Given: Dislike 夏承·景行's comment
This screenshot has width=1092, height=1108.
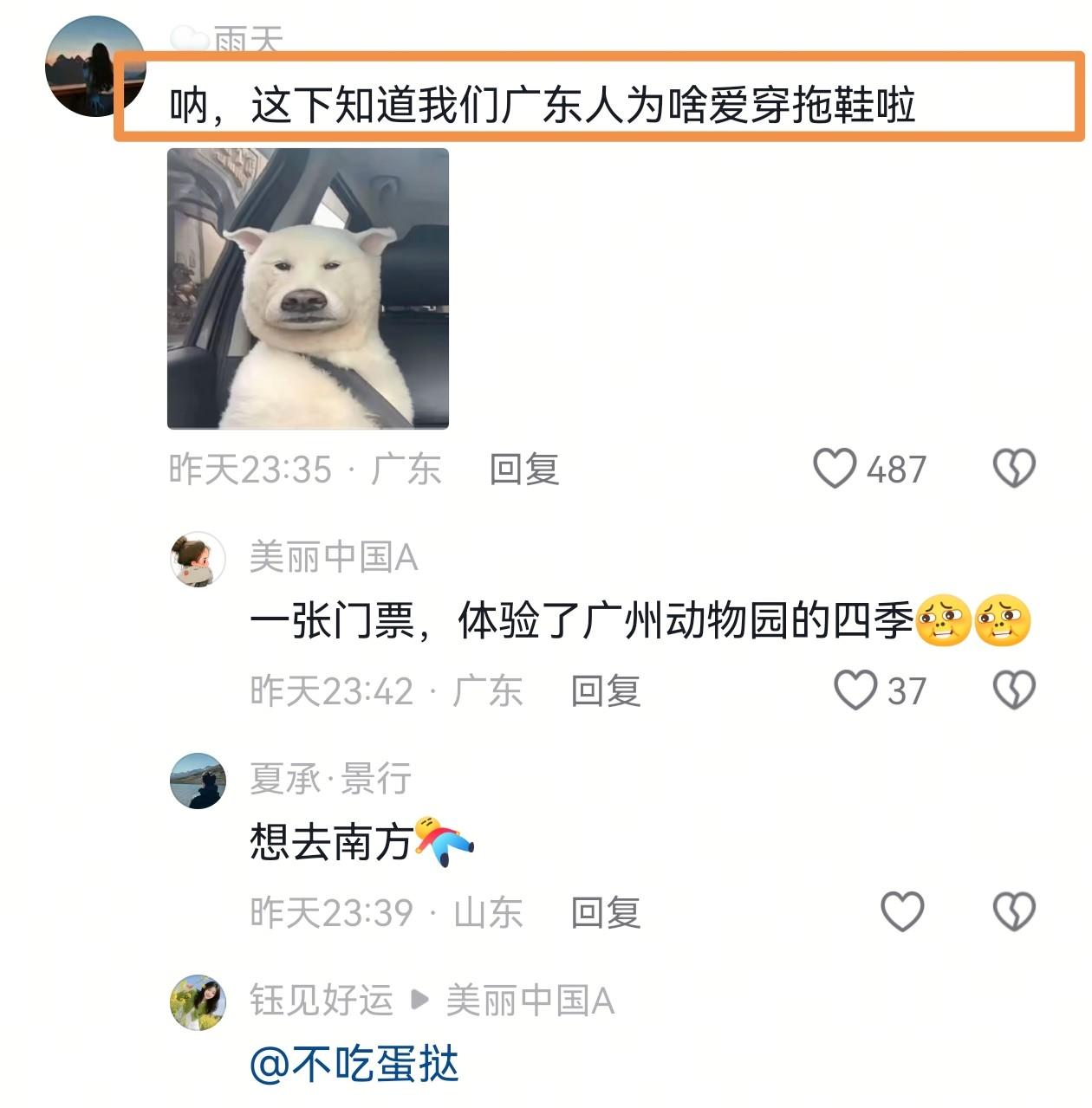Looking at the screenshot, I should 1013,911.
